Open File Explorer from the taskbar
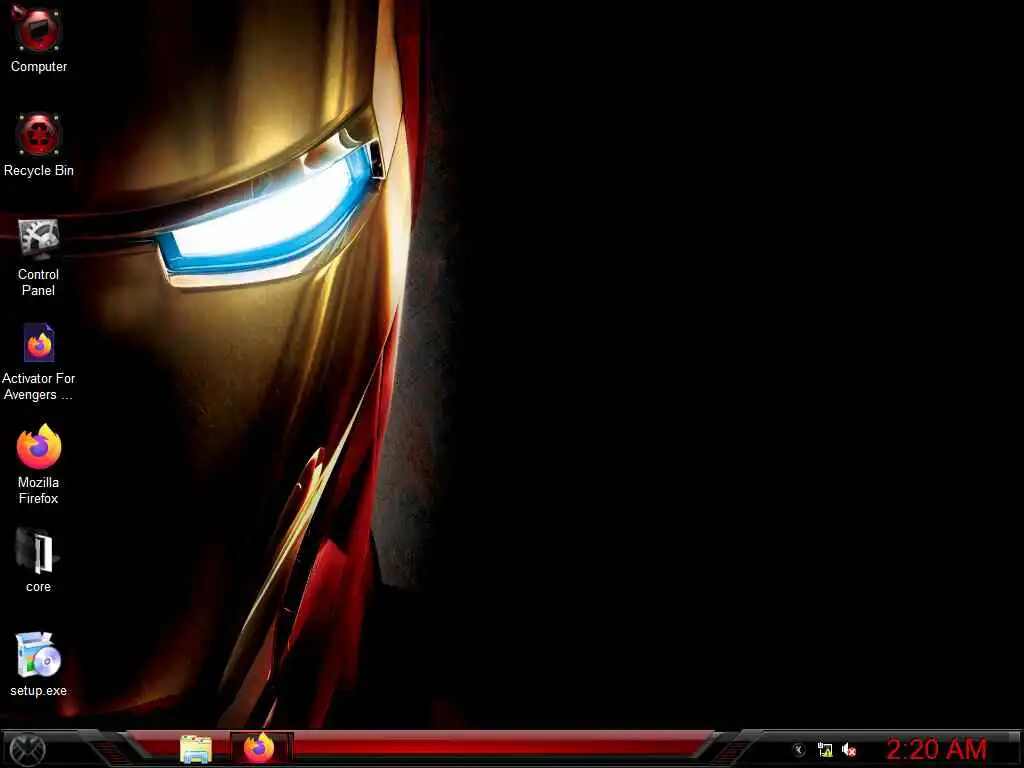This screenshot has width=1024, height=768. pyautogui.click(x=196, y=749)
